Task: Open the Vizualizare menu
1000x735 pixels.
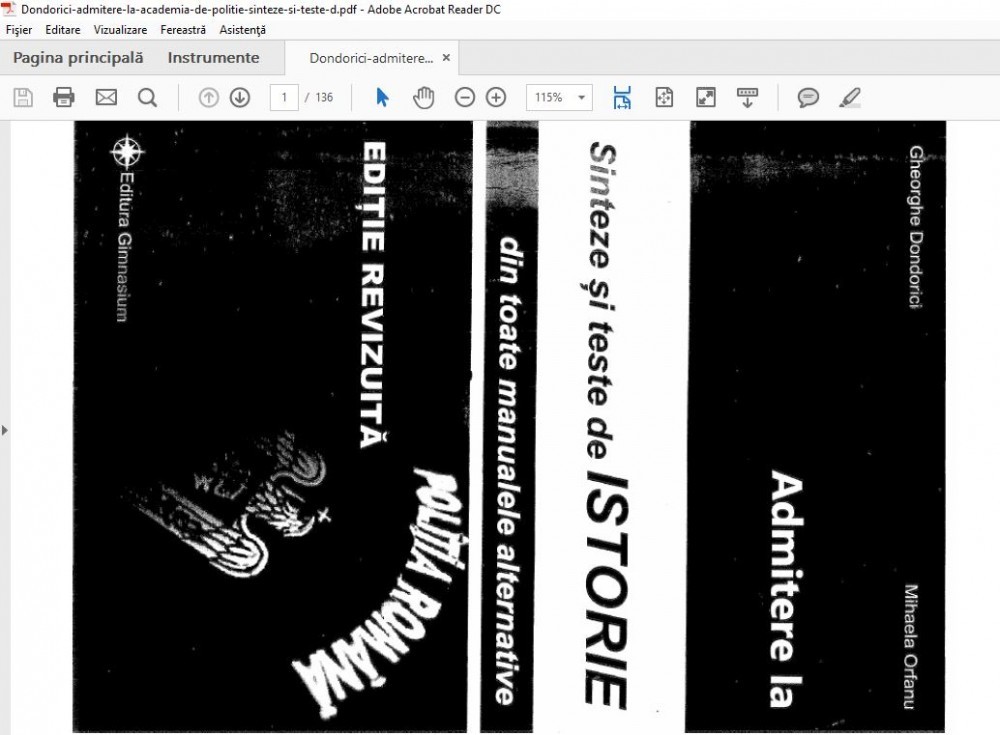Action: point(120,30)
